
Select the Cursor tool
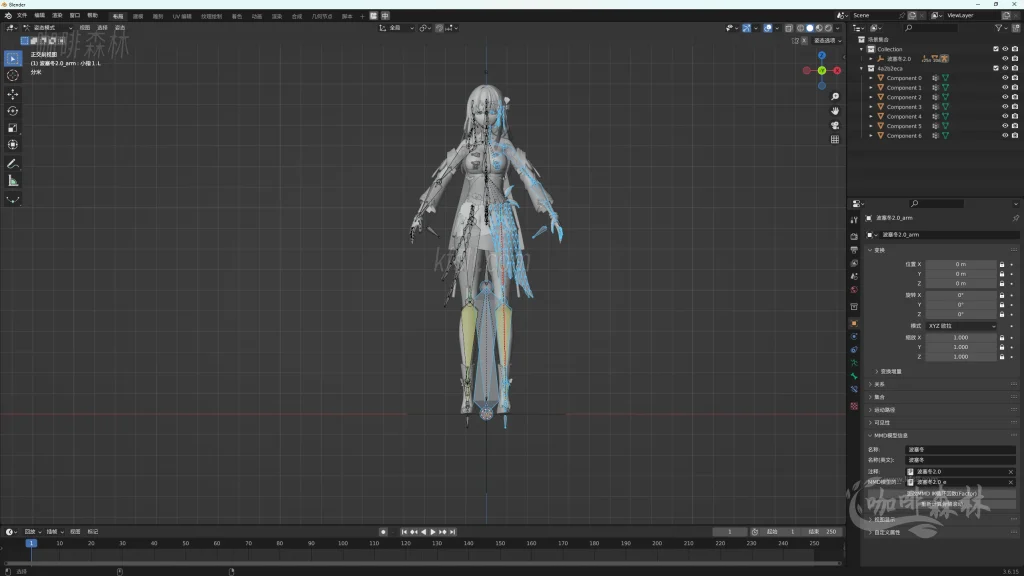point(12,76)
